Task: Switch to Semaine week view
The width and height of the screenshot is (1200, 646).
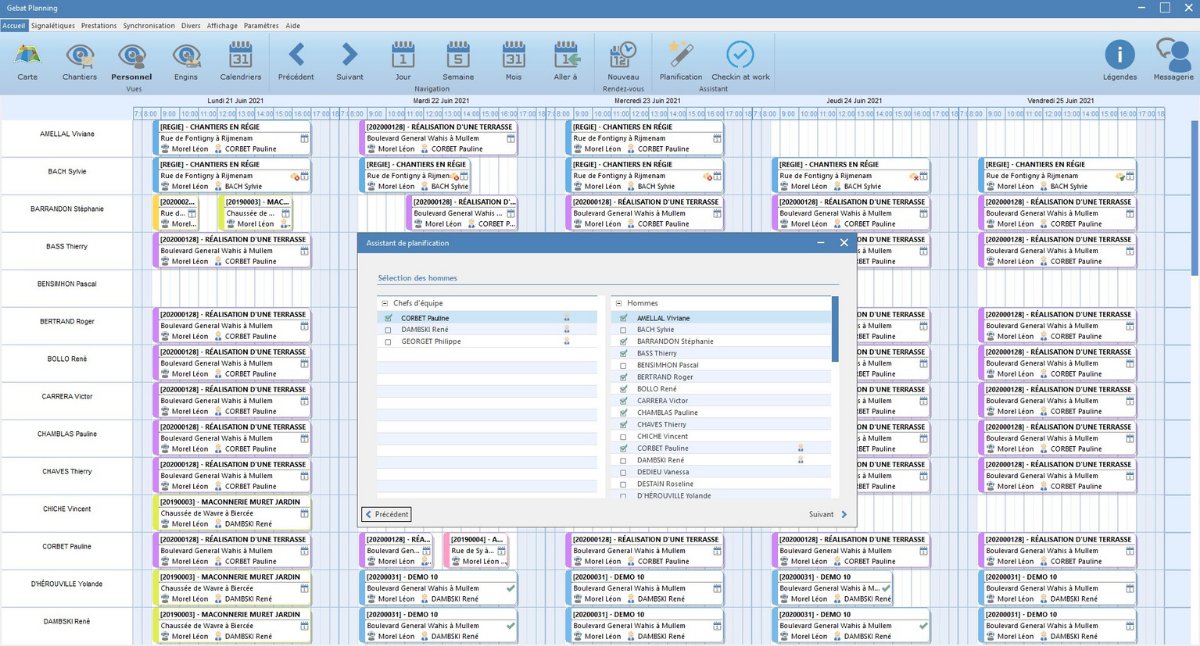Action: click(458, 59)
